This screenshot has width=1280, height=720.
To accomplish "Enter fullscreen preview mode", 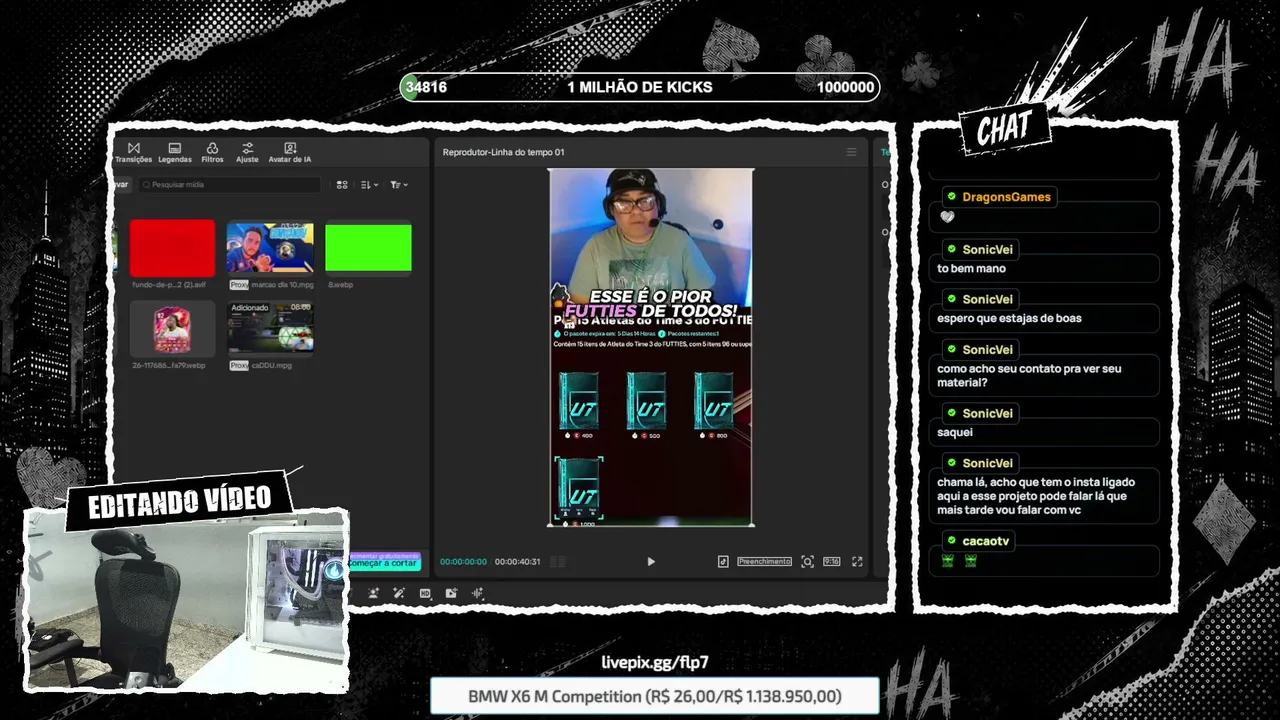I will [857, 562].
